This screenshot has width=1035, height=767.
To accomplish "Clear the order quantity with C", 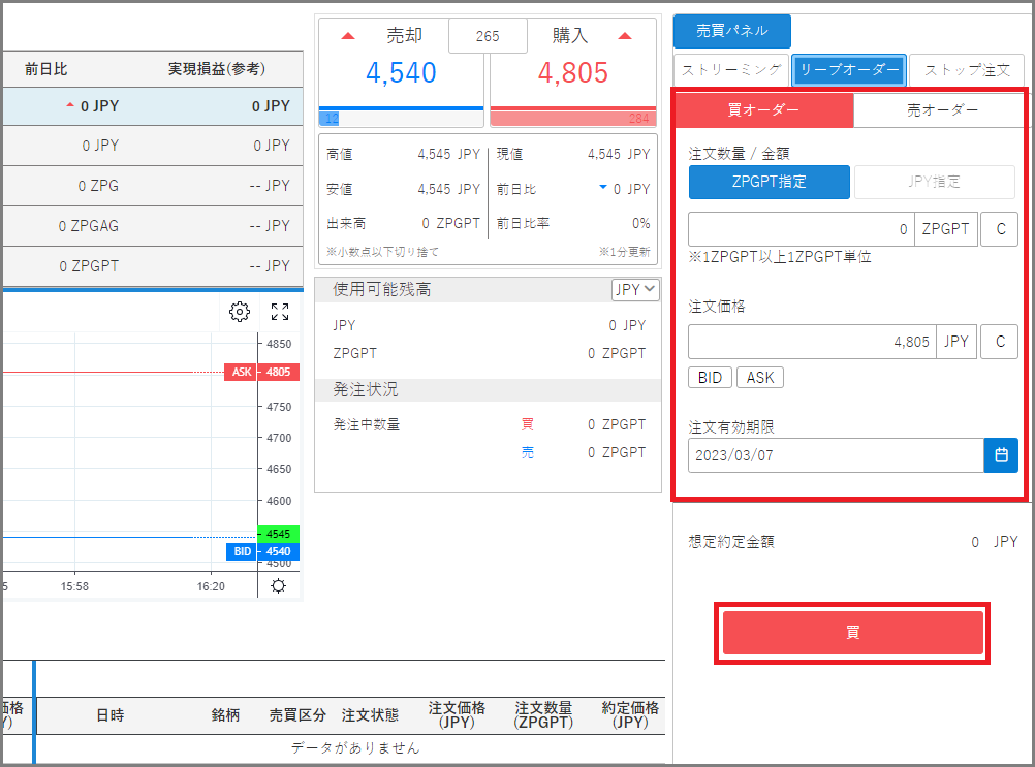I will (999, 229).
